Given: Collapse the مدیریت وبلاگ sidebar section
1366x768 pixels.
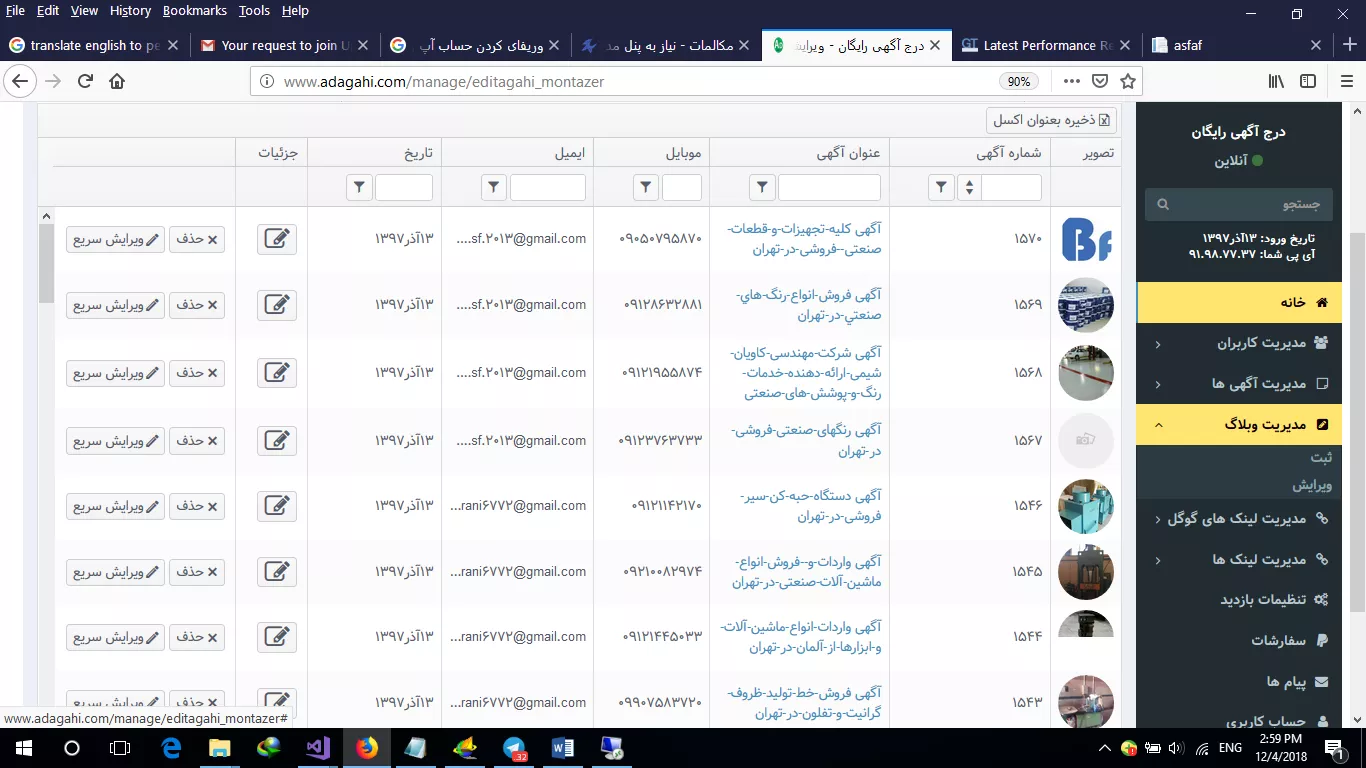Looking at the screenshot, I should [1250, 425].
